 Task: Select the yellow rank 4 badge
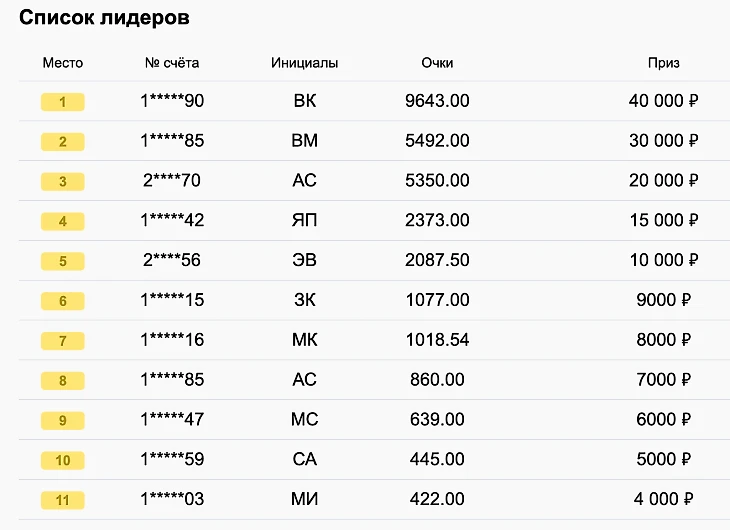coord(63,221)
